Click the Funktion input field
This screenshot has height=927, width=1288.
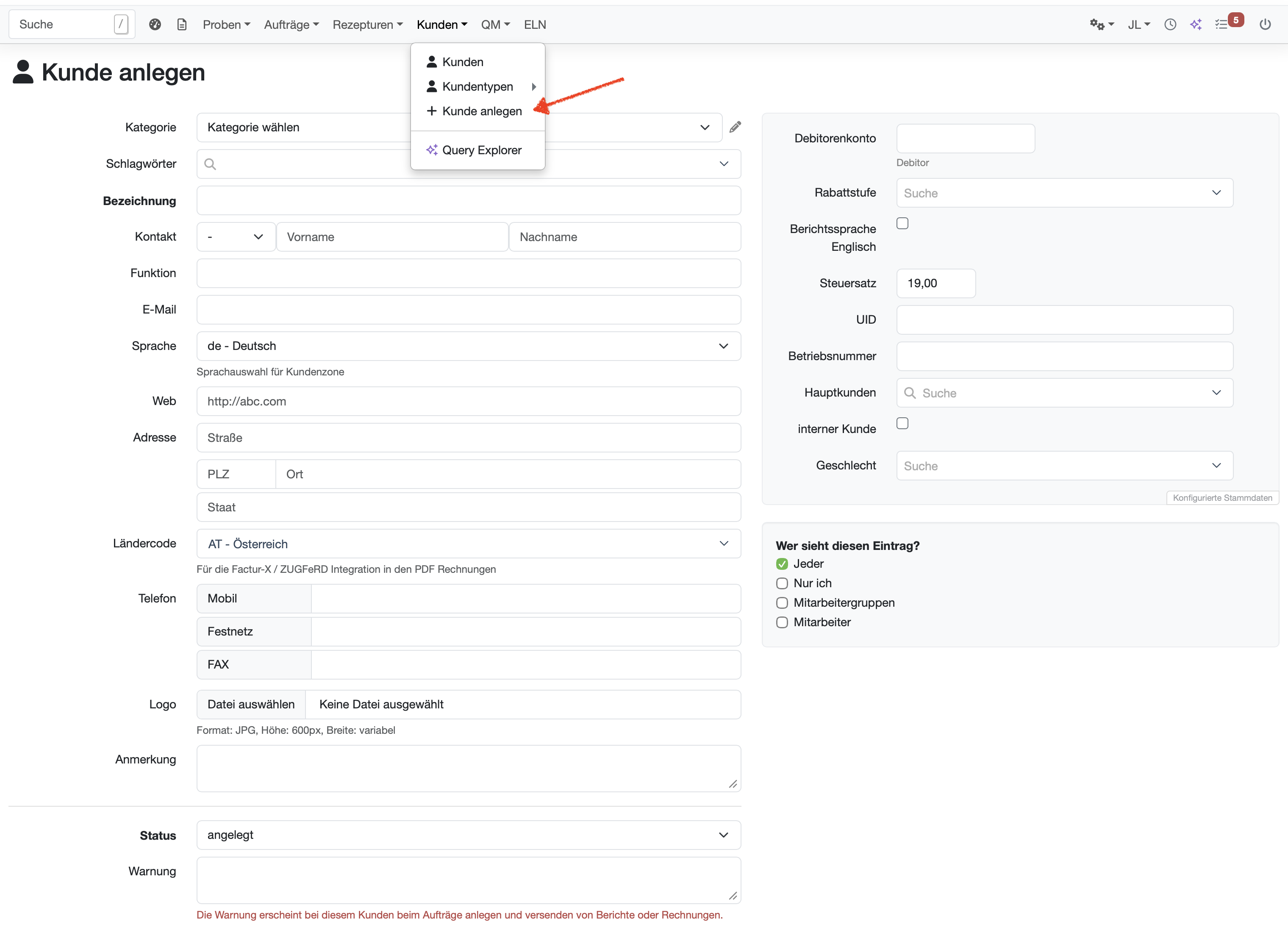[469, 273]
